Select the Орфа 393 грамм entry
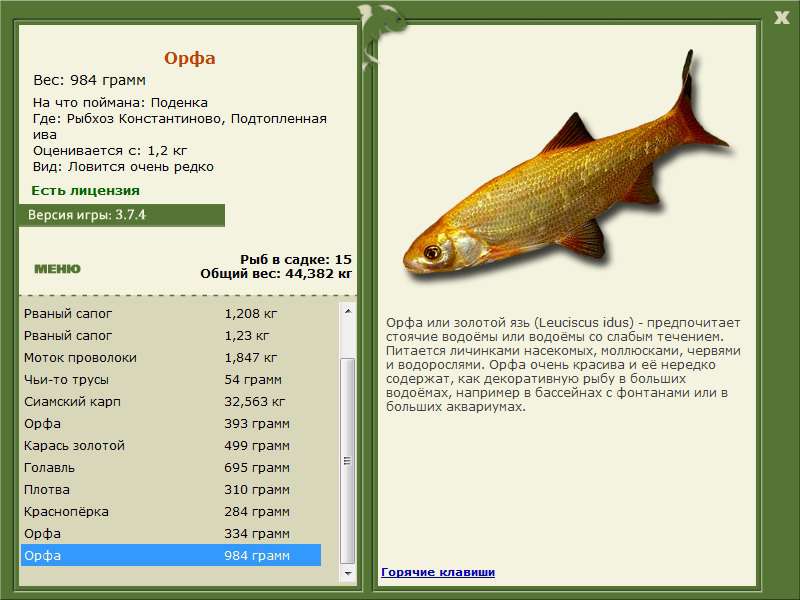Viewport: 800px width, 600px height. [170, 424]
